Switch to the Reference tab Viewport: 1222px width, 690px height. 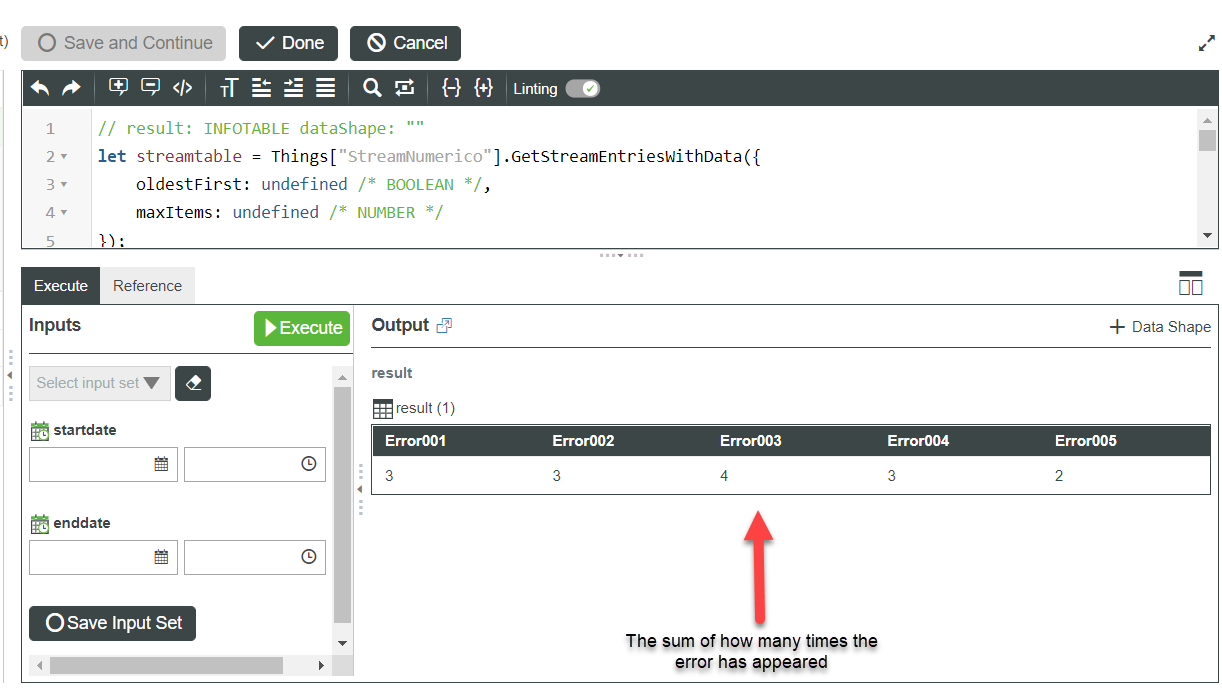[147, 286]
